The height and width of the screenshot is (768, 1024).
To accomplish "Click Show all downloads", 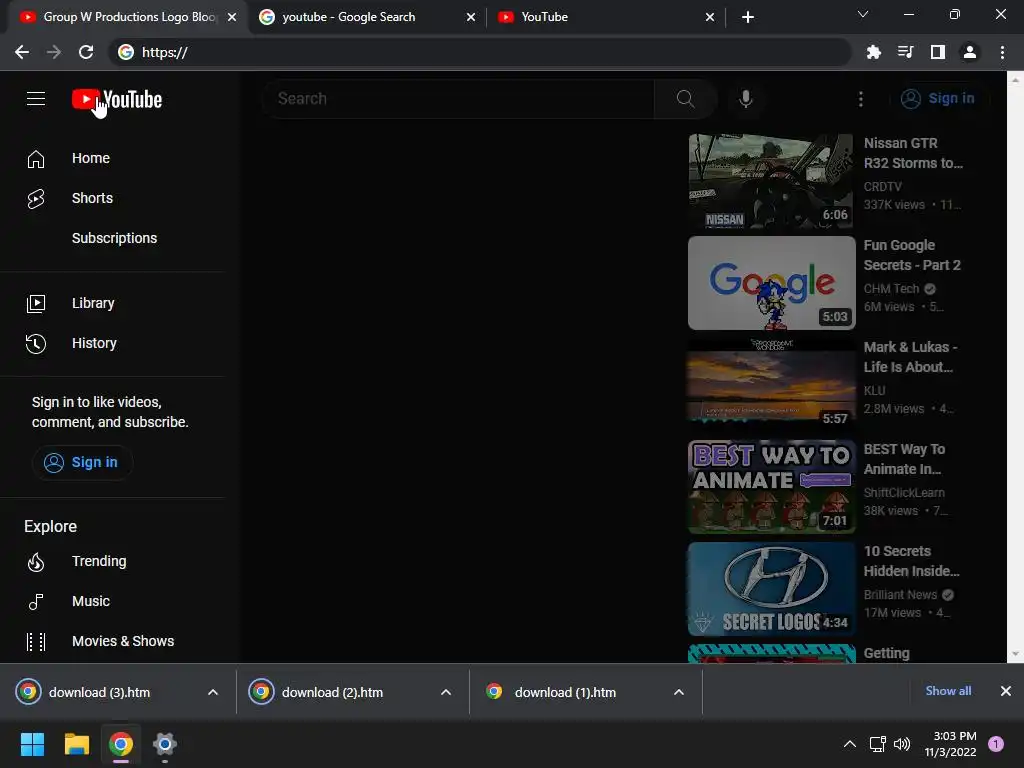I will click(948, 691).
